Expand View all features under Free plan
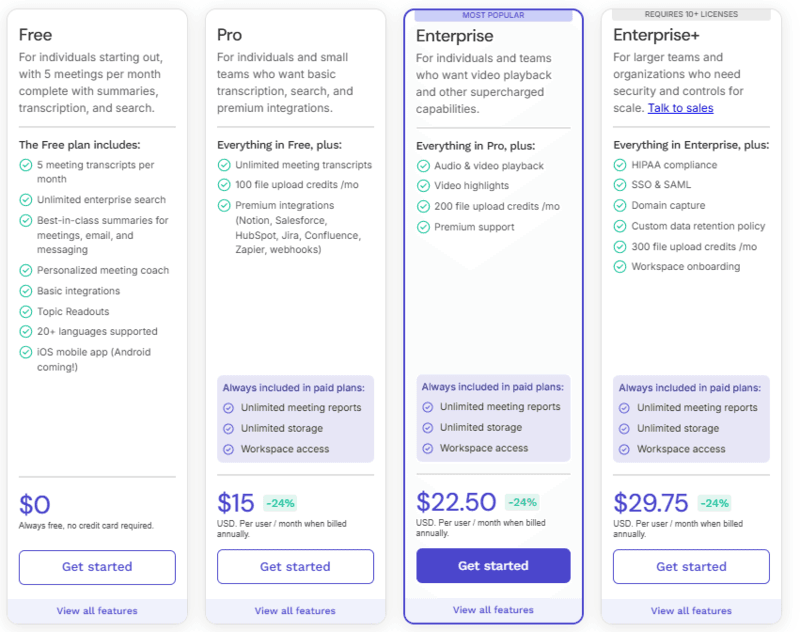The height and width of the screenshot is (632, 800). (x=96, y=611)
